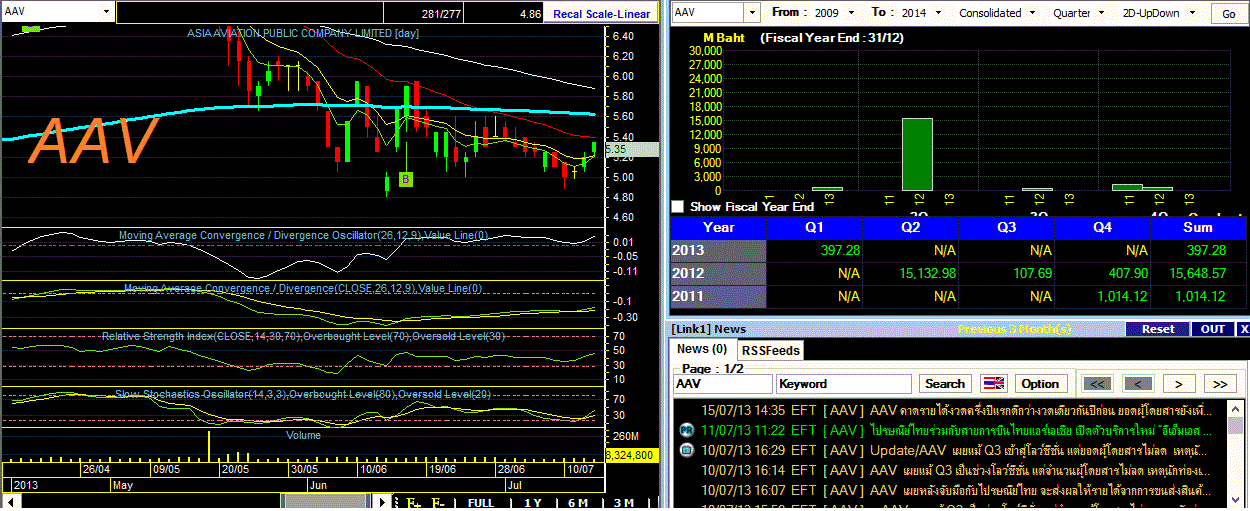This screenshot has width=1250, height=511.
Task: Go to last news page with >> button
Action: (x=1220, y=384)
